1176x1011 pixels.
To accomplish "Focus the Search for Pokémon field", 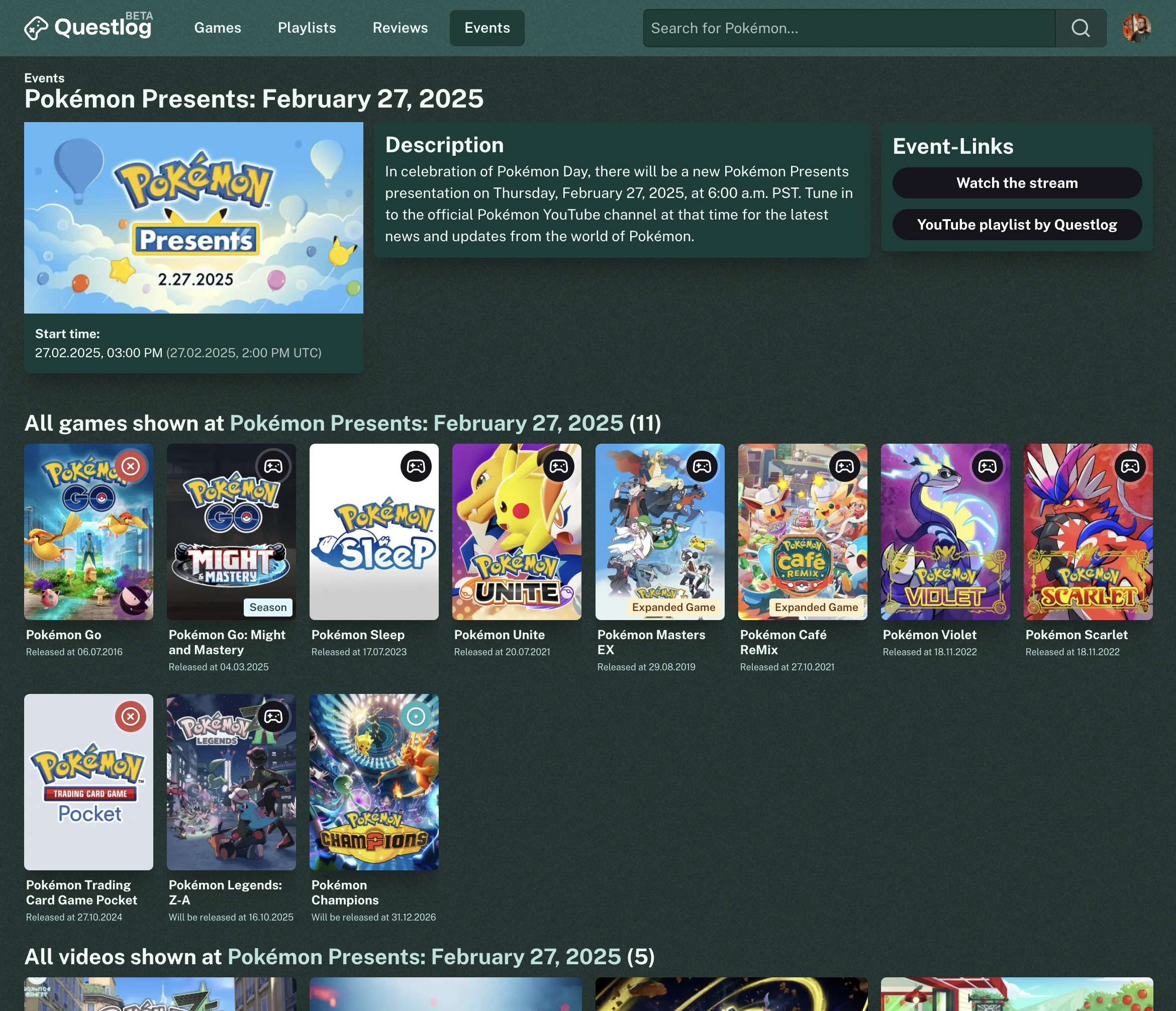I will [x=848, y=28].
